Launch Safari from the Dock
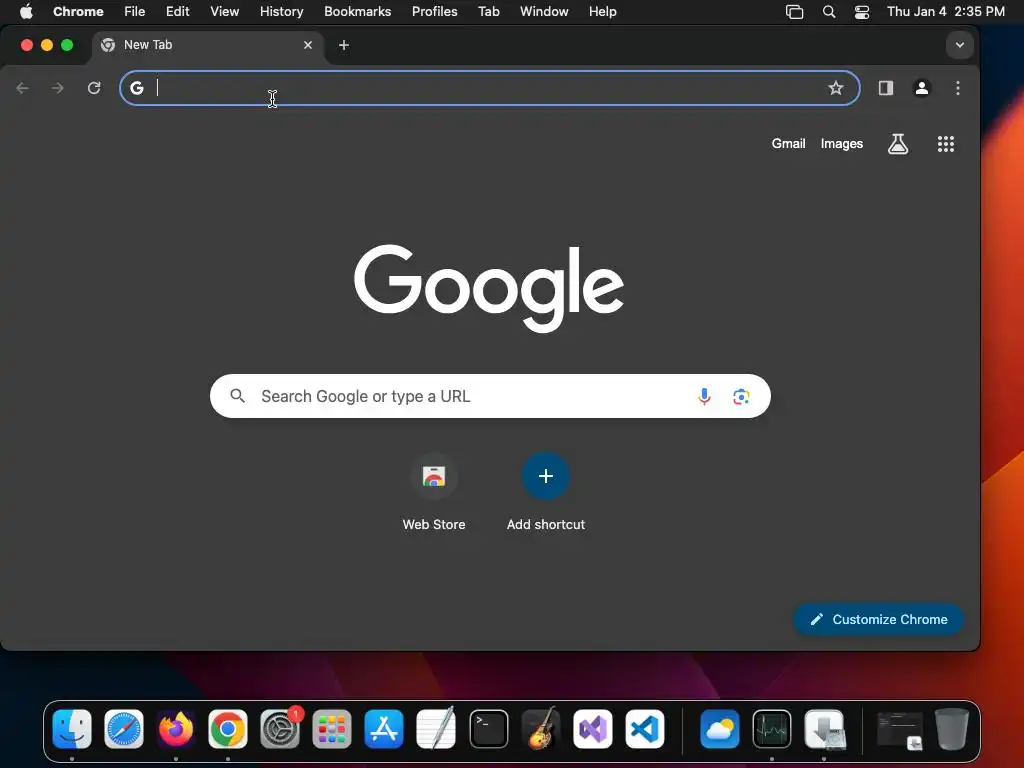Image resolution: width=1024 pixels, height=768 pixels. point(123,729)
